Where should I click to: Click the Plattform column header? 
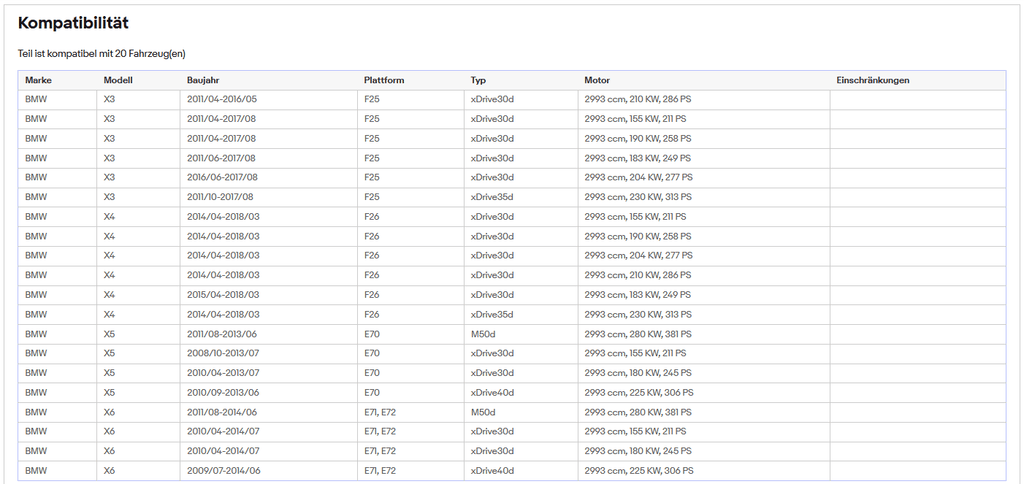click(384, 80)
